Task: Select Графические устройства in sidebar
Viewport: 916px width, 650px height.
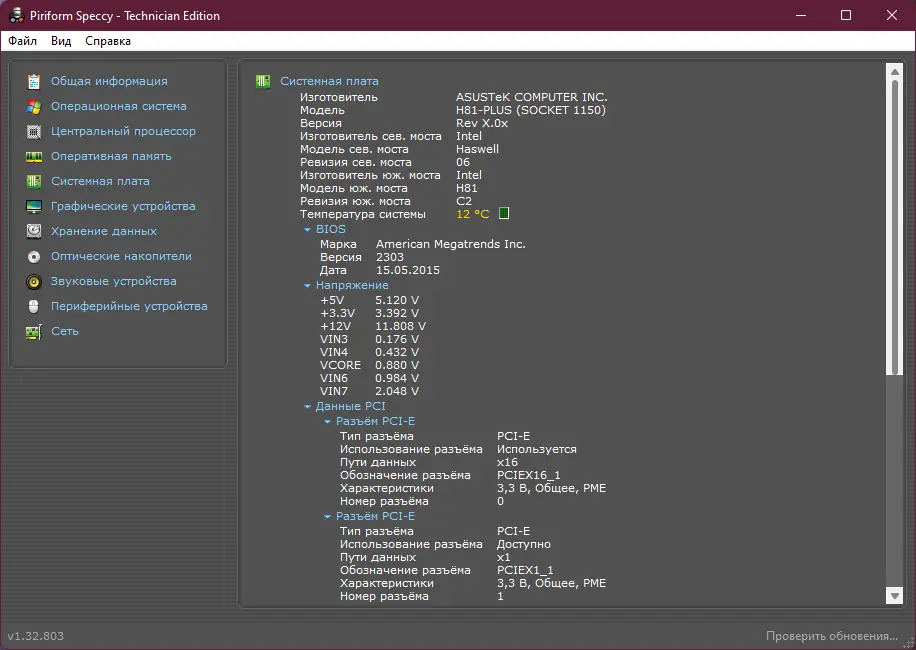Action: point(123,207)
